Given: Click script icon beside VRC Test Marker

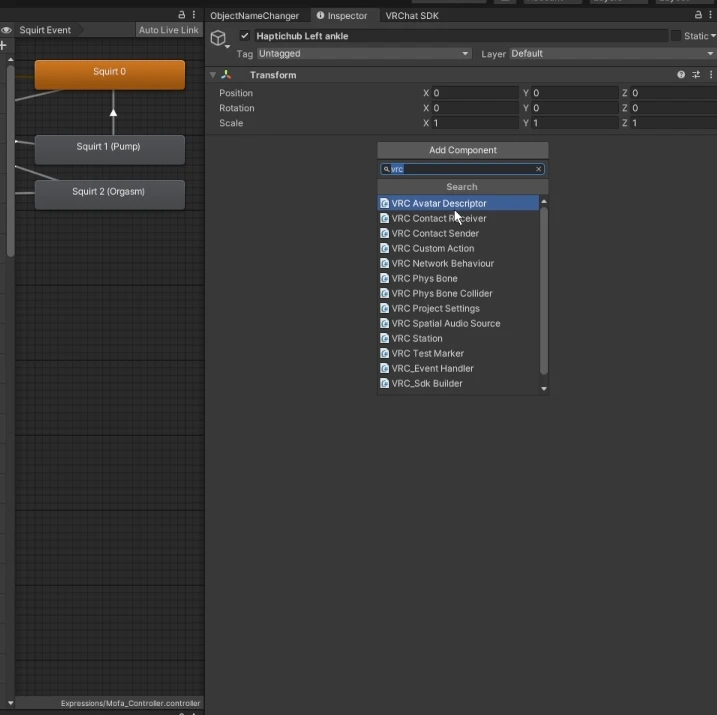Looking at the screenshot, I should tap(385, 353).
